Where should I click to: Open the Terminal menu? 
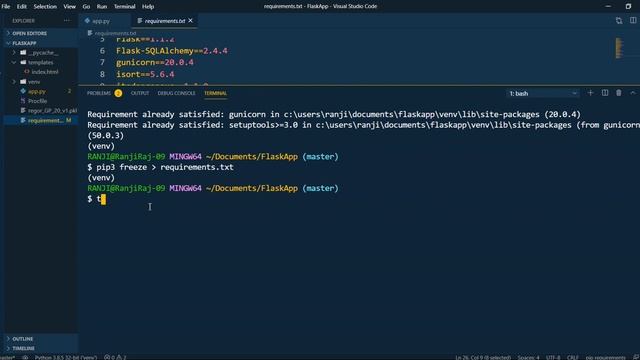[124, 7]
